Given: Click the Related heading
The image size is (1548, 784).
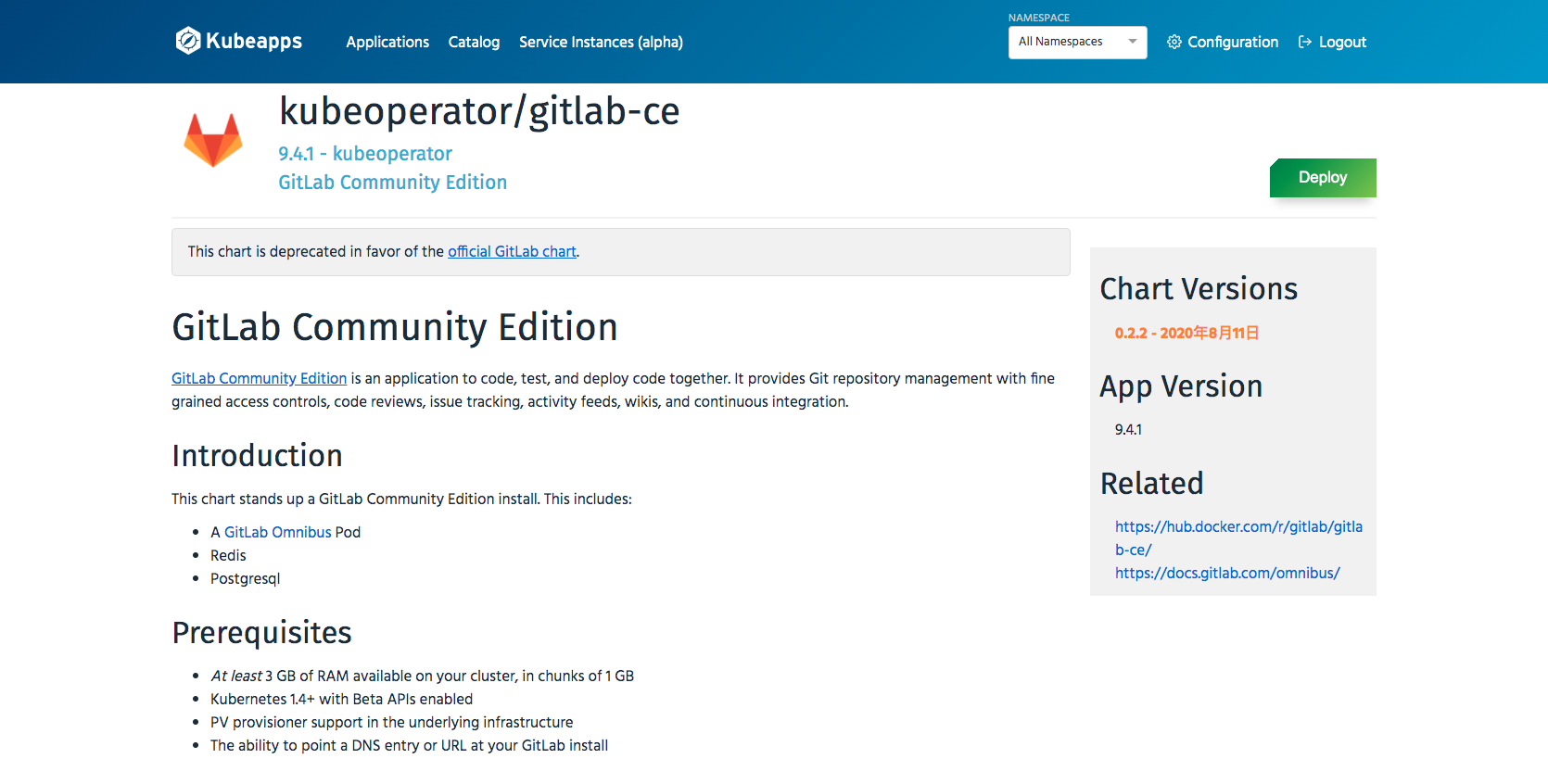Looking at the screenshot, I should pos(1151,484).
